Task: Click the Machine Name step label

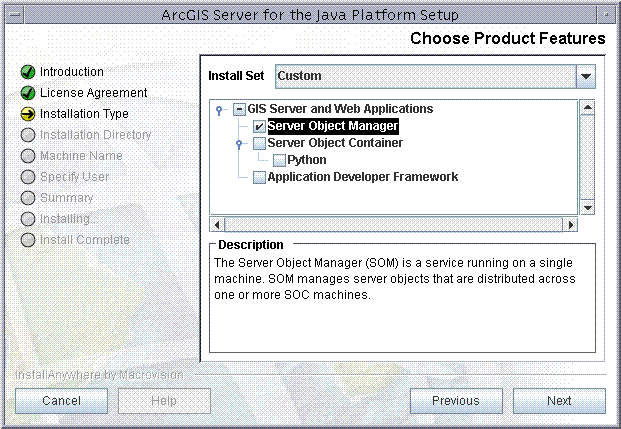Action: (x=81, y=156)
